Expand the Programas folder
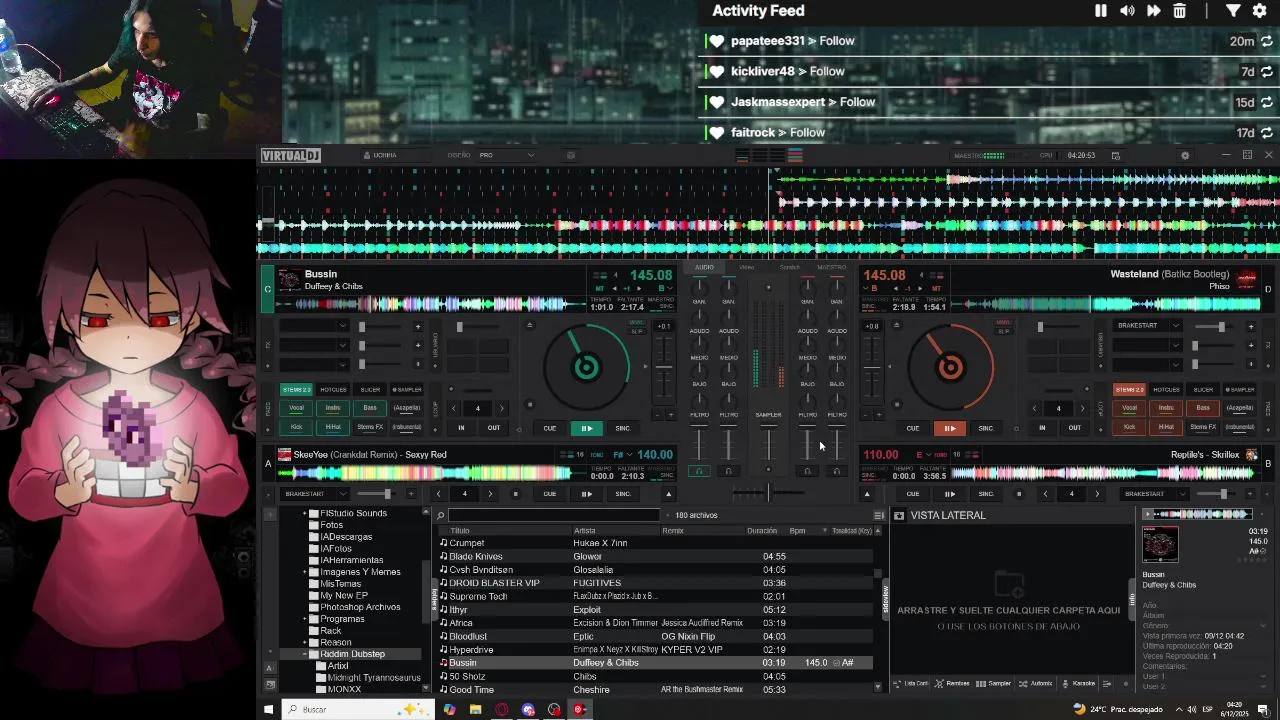1280x720 pixels. pos(305,619)
